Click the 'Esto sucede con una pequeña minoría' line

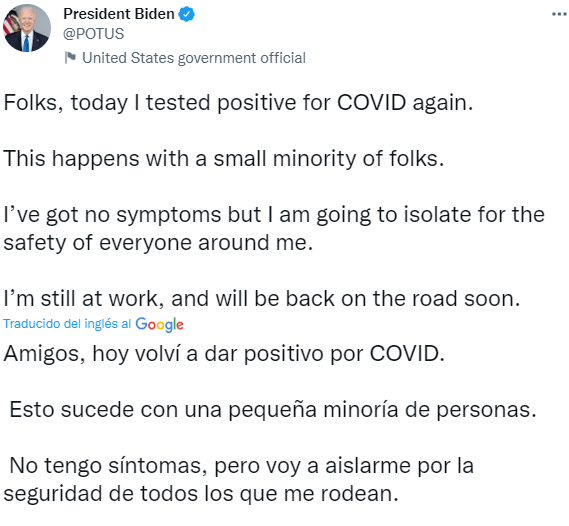click(273, 410)
